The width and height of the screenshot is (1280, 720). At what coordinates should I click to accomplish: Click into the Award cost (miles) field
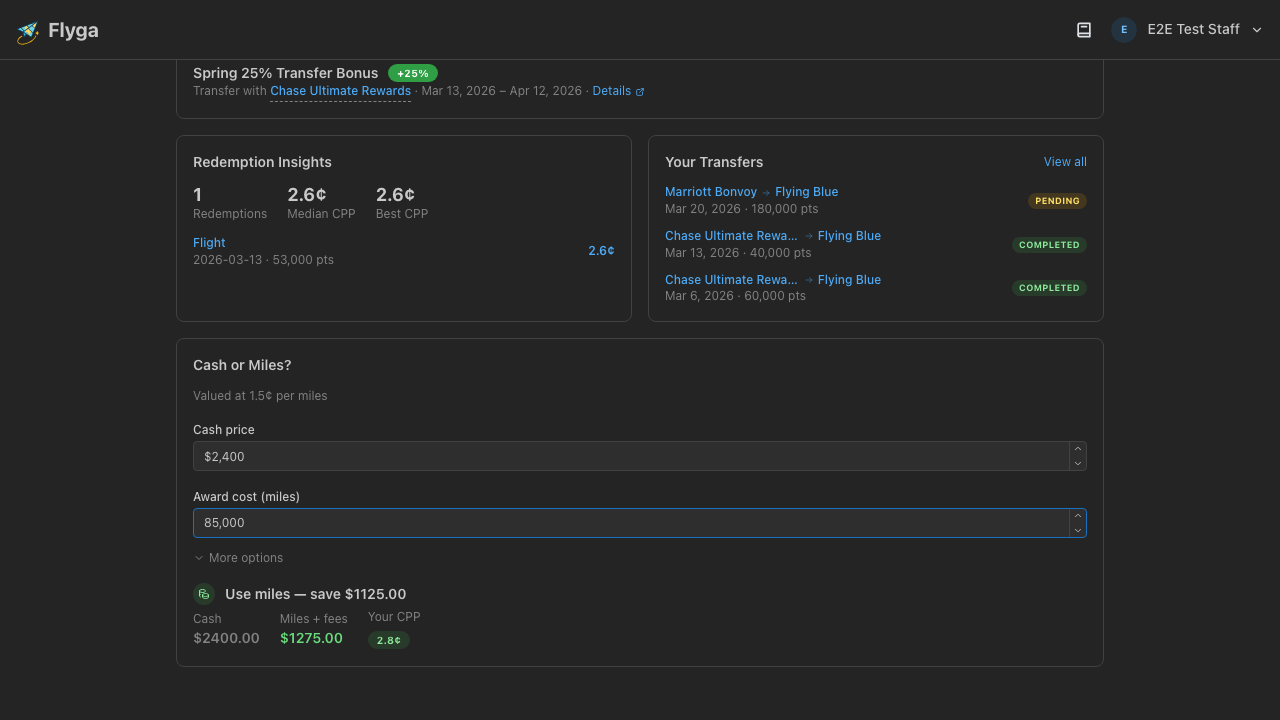click(x=631, y=523)
